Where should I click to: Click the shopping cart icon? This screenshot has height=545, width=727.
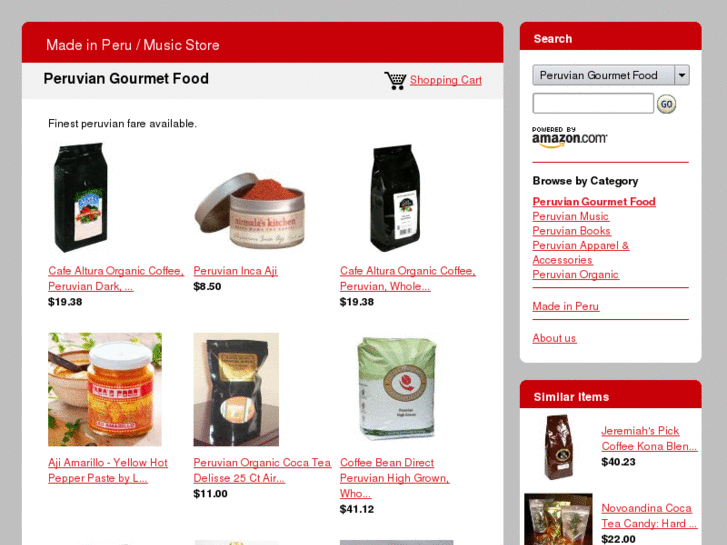(x=395, y=80)
